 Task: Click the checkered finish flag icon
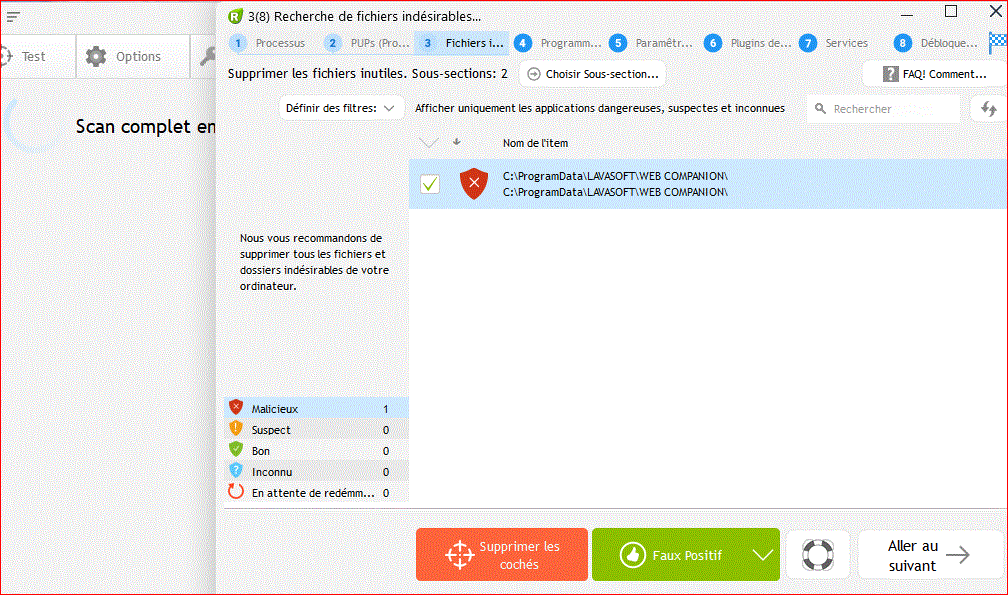point(997,42)
